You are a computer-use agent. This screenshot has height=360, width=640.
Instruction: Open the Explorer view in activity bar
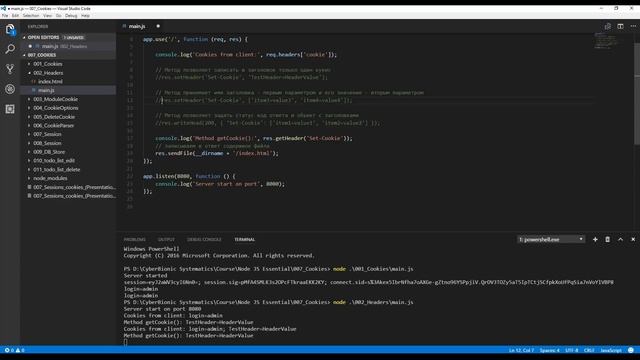pos(10,29)
